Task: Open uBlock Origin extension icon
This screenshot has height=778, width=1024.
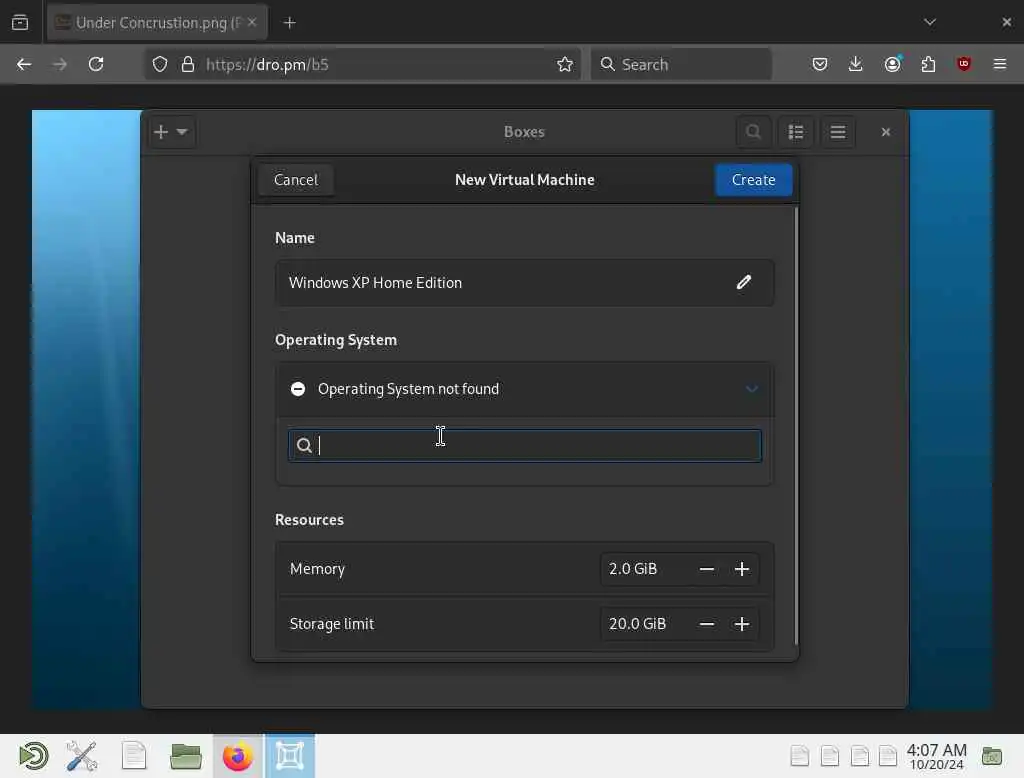Action: pyautogui.click(x=964, y=64)
